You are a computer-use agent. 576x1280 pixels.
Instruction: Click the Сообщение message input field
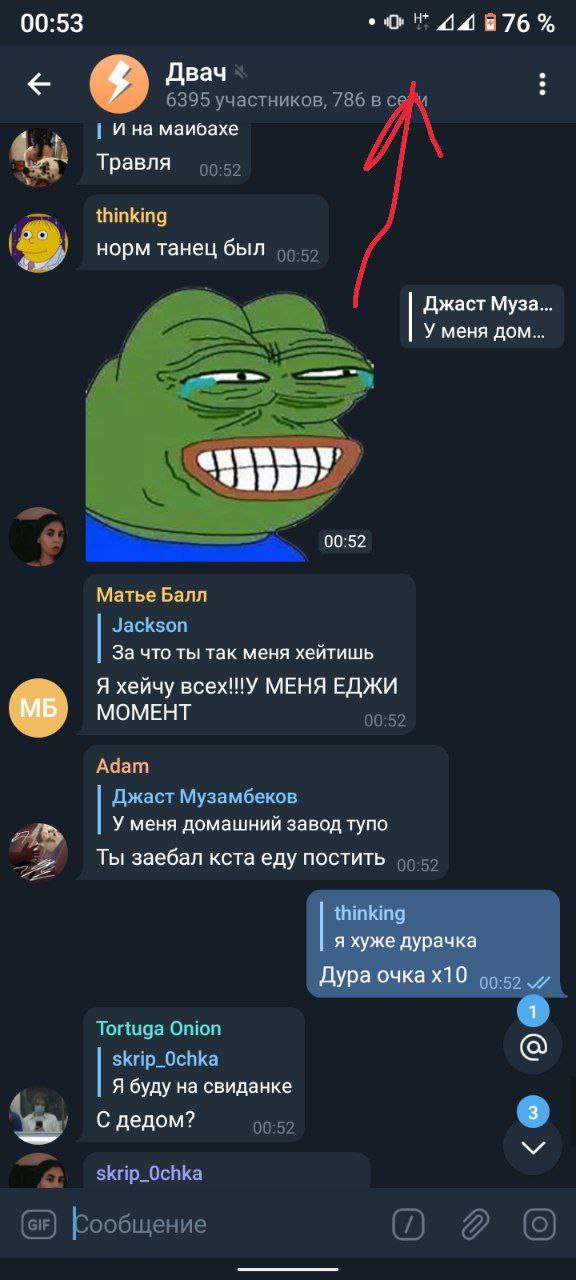coord(225,1224)
